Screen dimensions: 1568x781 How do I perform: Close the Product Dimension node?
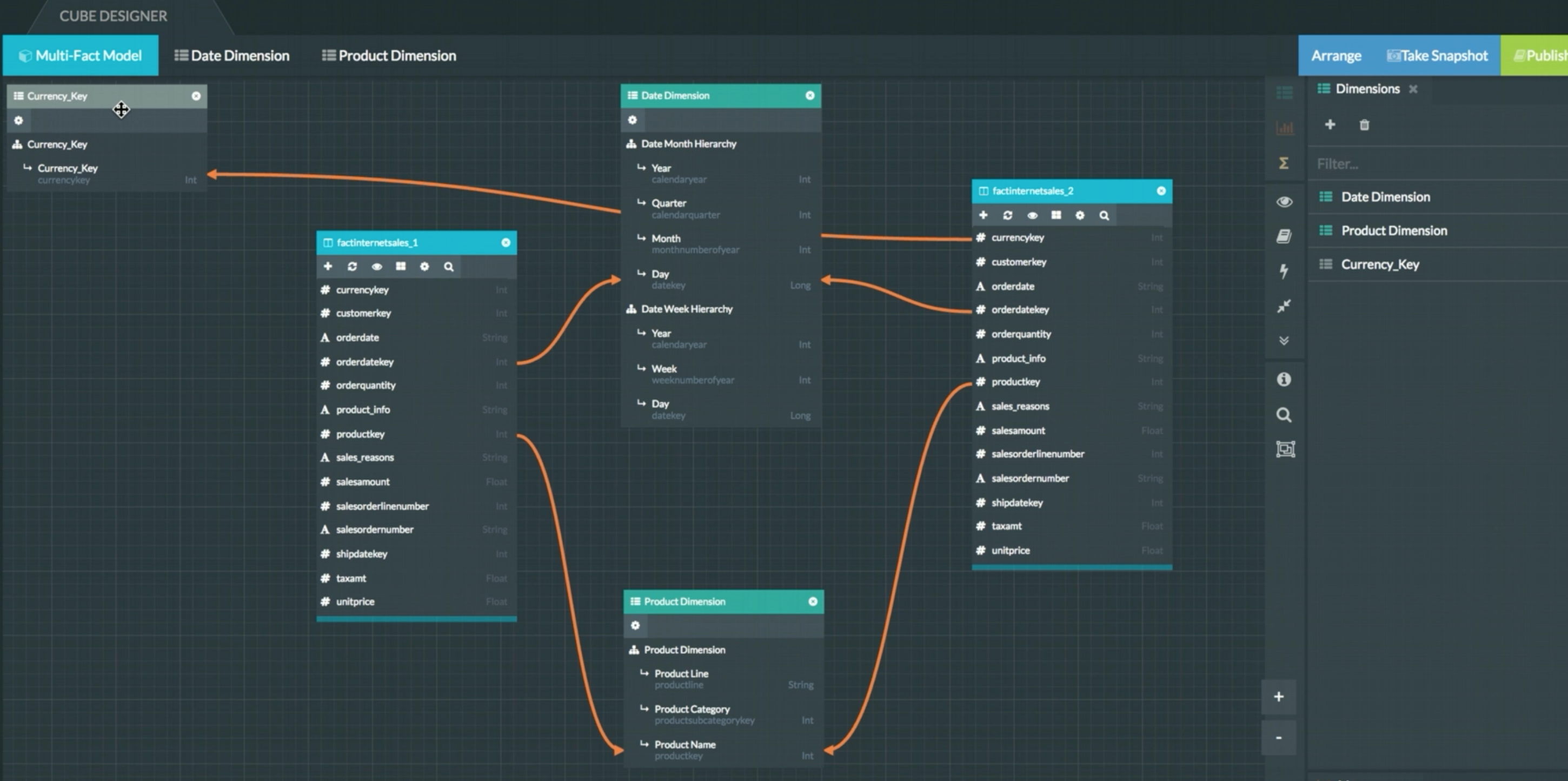click(x=813, y=601)
